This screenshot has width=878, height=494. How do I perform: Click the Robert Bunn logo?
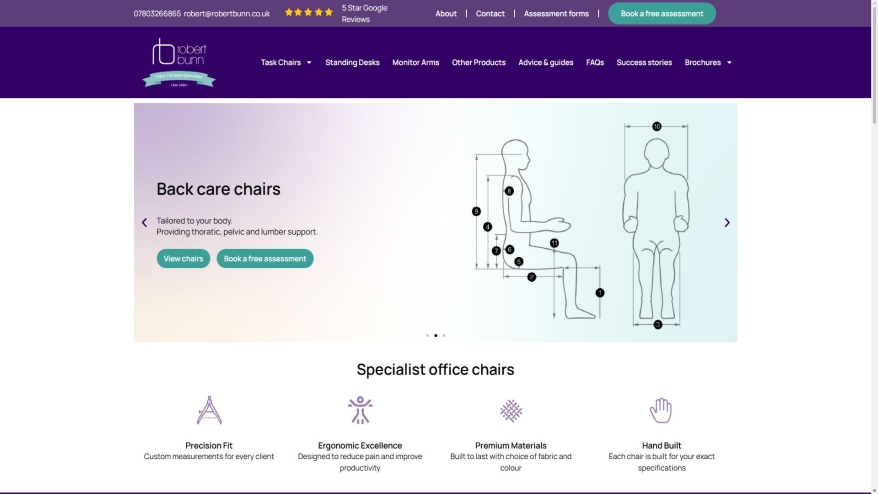coord(179,62)
